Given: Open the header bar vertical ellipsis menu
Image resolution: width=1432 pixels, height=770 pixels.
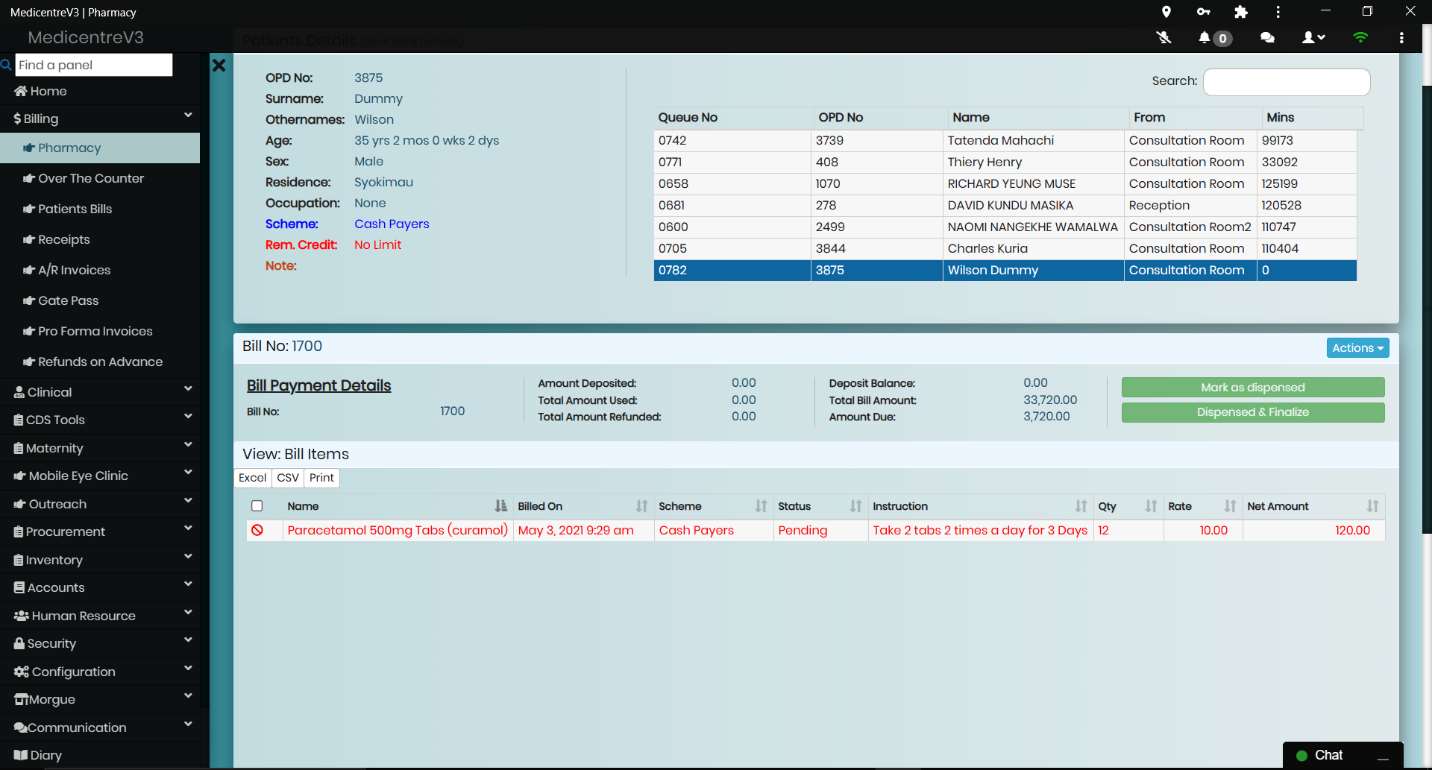Looking at the screenshot, I should tap(1402, 38).
